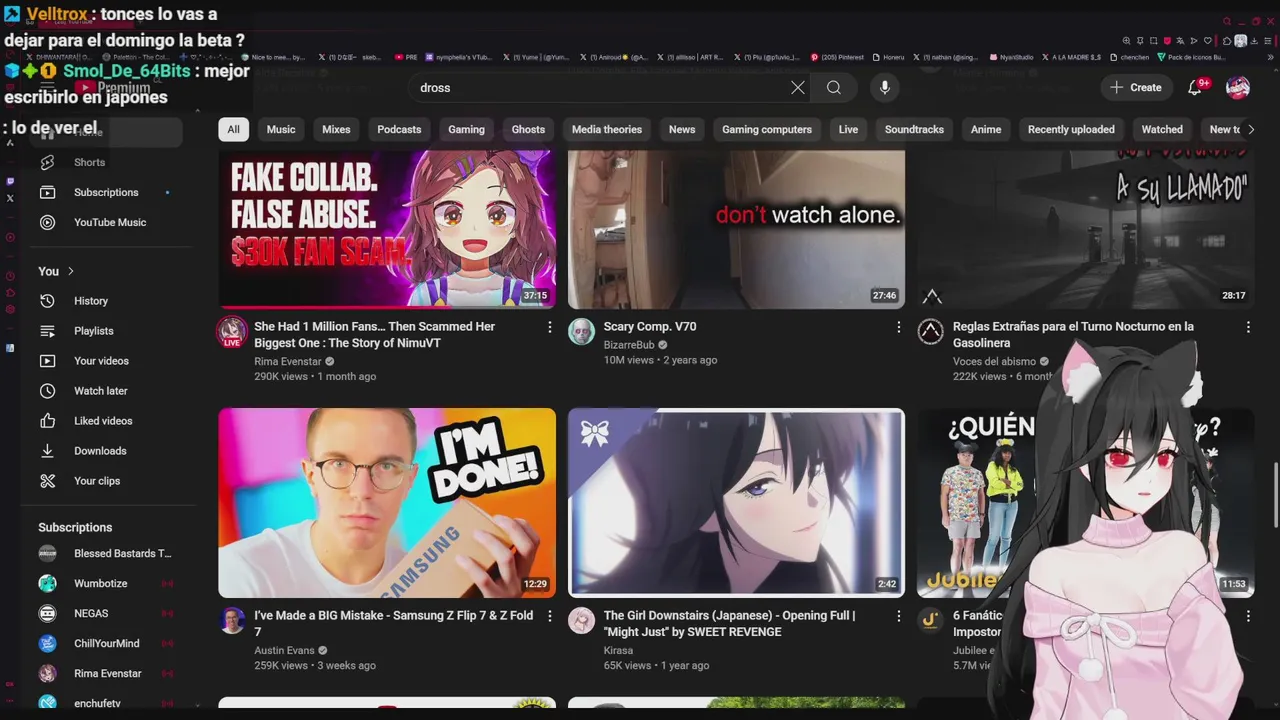
Task: Select the All filter chip
Action: pos(233,129)
